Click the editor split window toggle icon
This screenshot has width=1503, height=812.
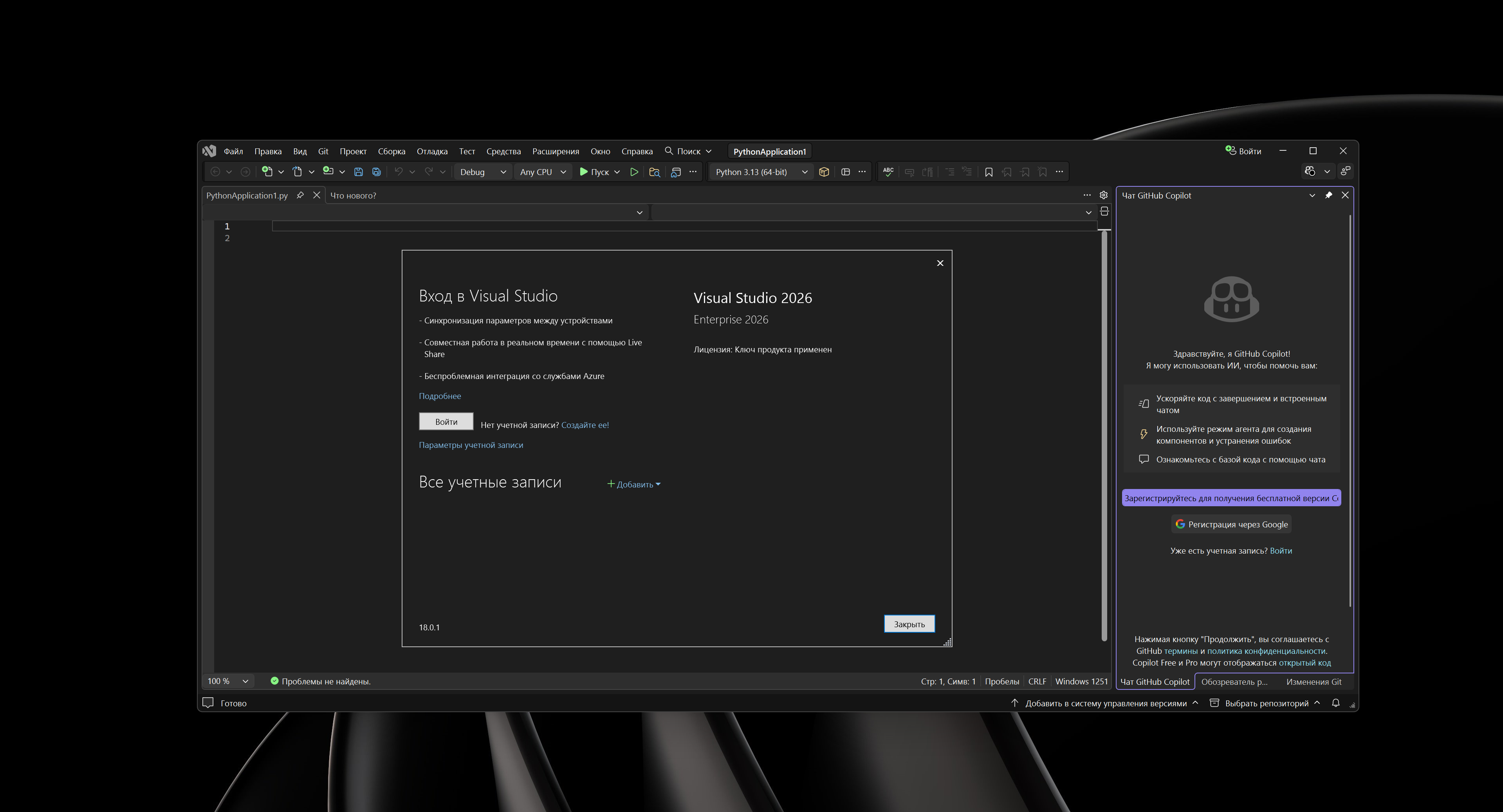tap(1104, 212)
